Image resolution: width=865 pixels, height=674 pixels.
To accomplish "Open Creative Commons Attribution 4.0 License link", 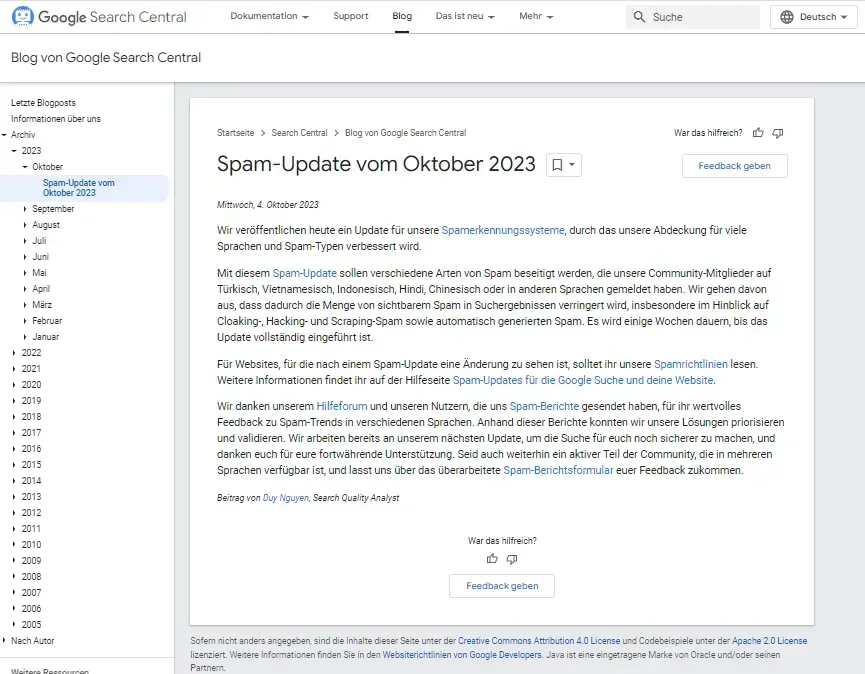I will tap(539, 641).
